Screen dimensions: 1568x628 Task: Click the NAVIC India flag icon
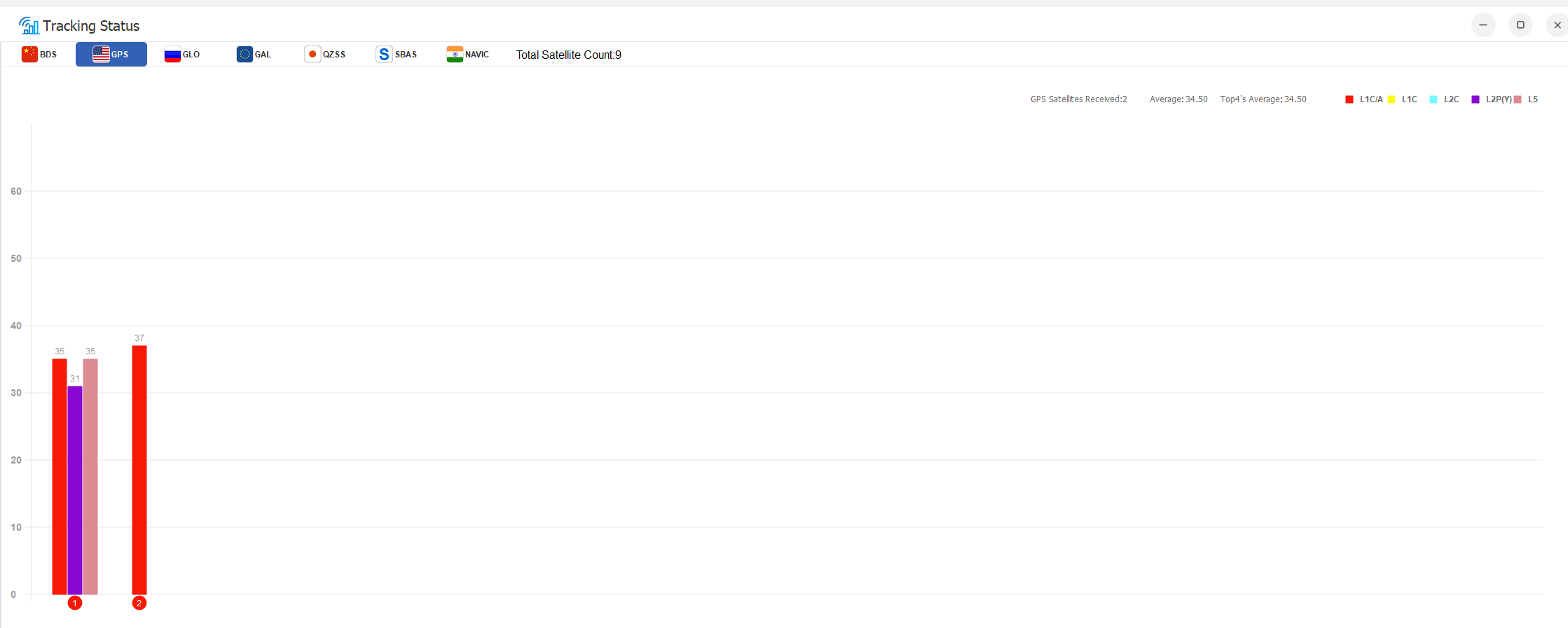coord(455,55)
